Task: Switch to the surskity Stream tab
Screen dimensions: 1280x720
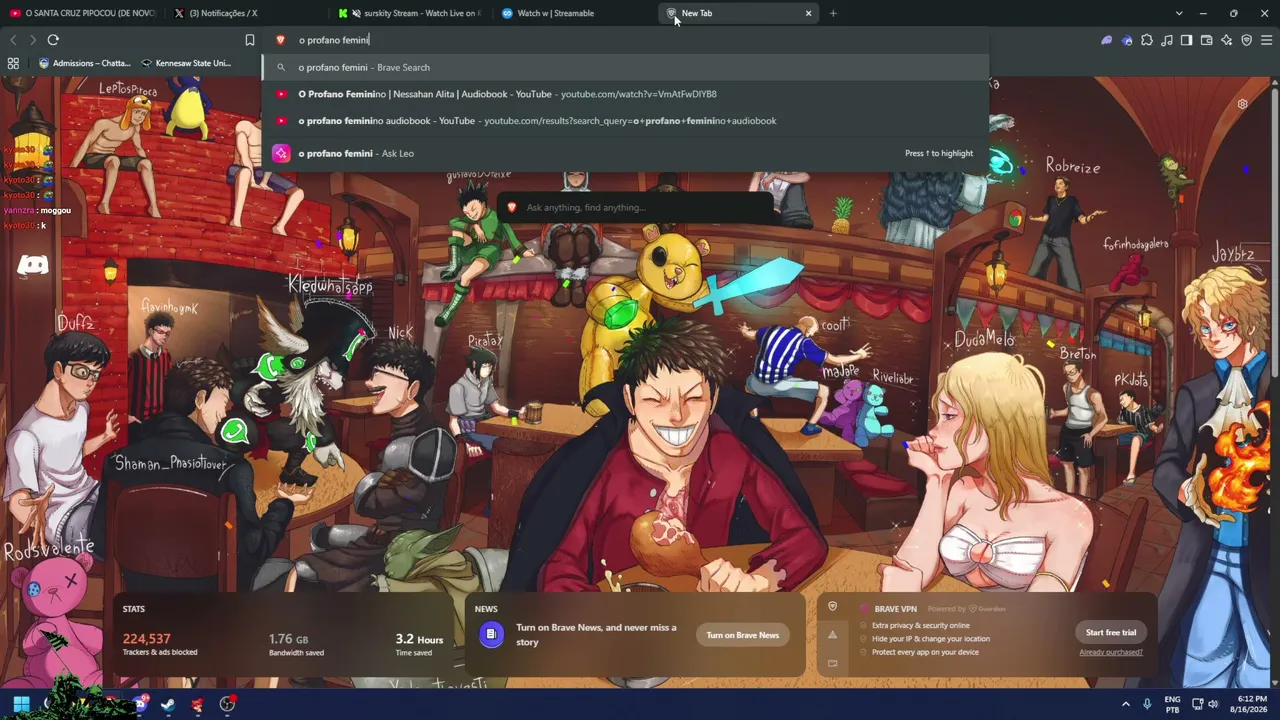Action: point(411,13)
